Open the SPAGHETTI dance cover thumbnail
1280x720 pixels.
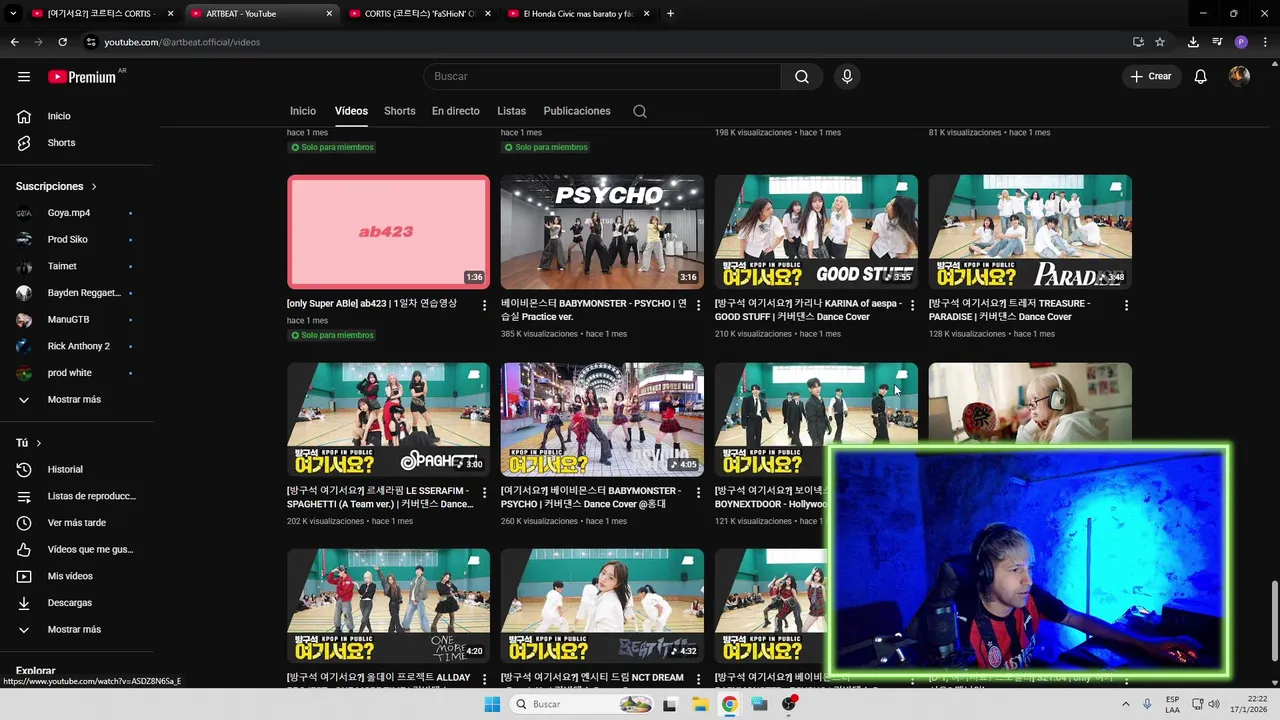click(x=389, y=419)
